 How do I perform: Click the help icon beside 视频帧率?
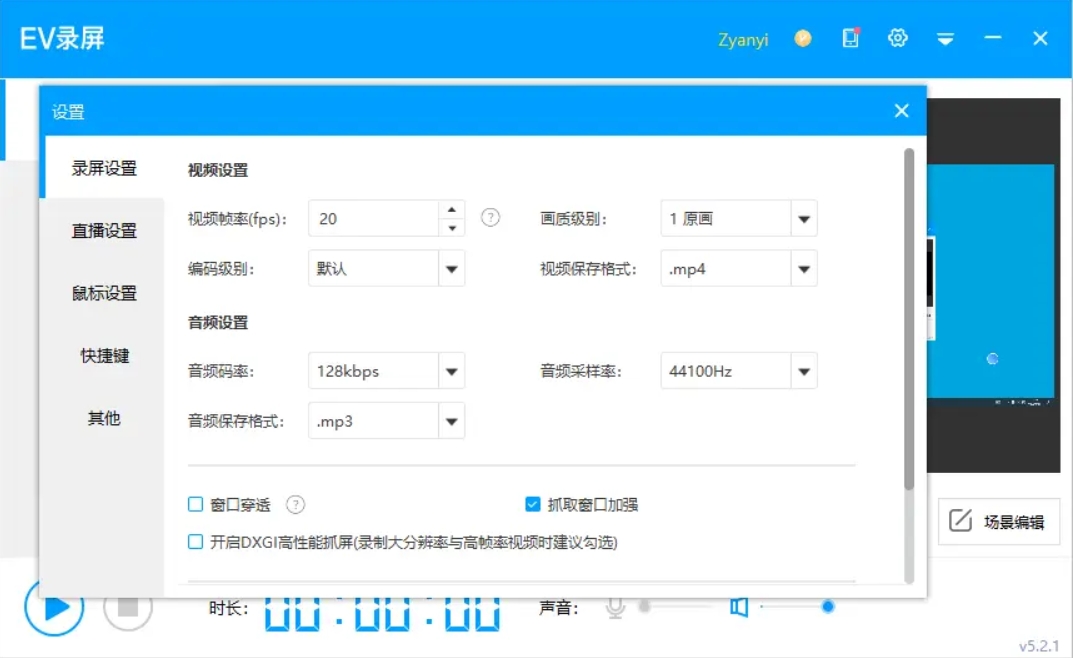click(x=490, y=218)
